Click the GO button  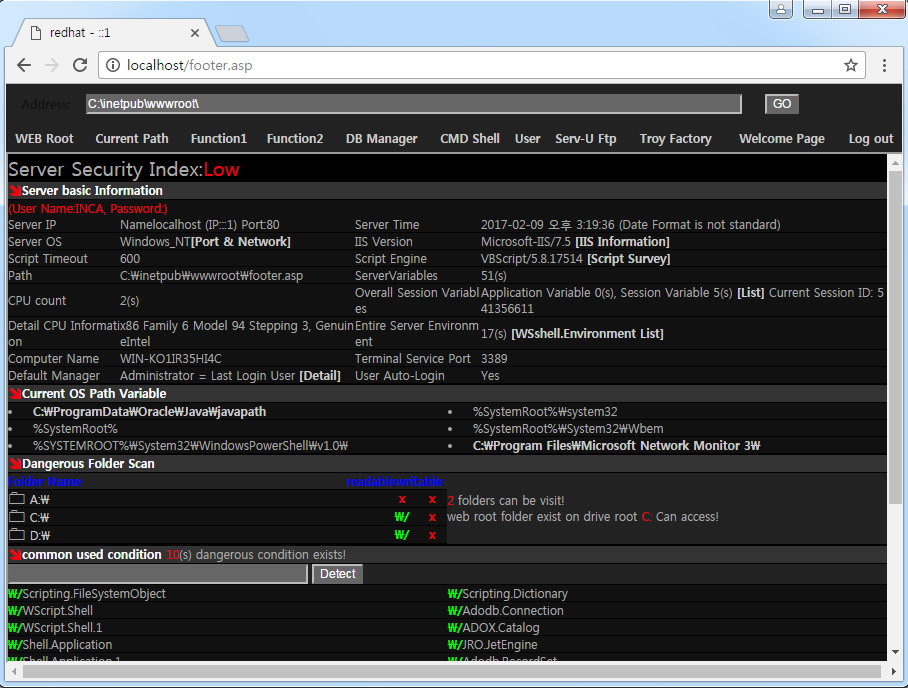click(x=782, y=104)
